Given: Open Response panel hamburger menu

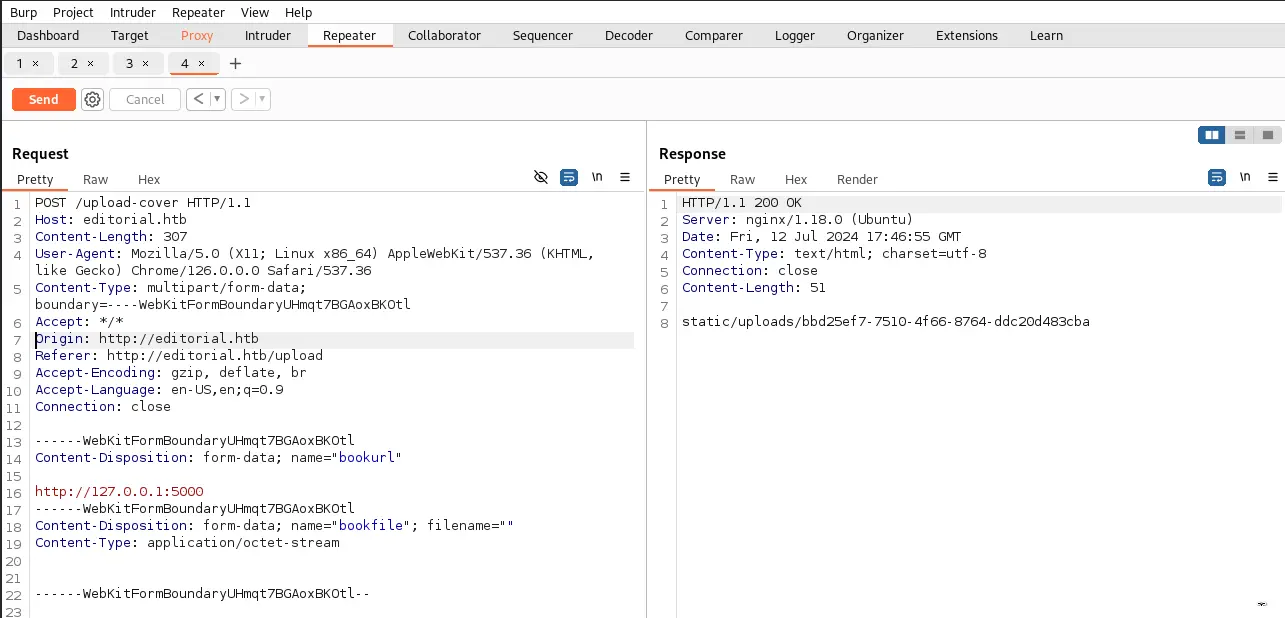Looking at the screenshot, I should coord(1273,177).
